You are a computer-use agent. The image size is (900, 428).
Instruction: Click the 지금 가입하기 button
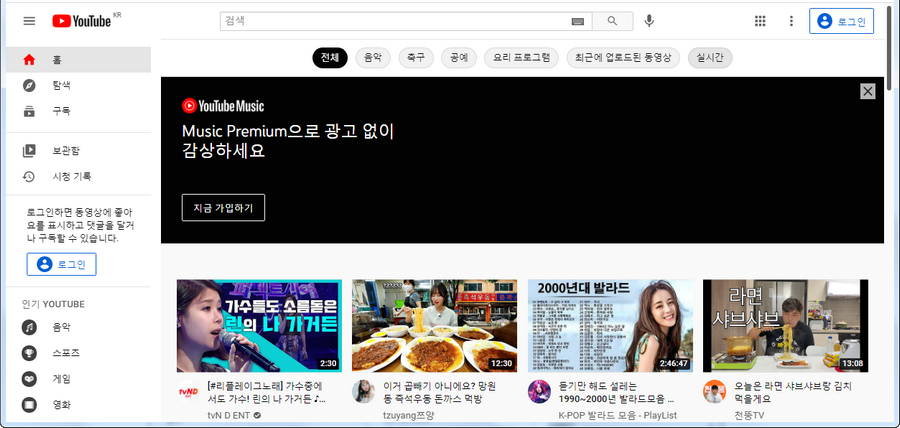tap(223, 208)
